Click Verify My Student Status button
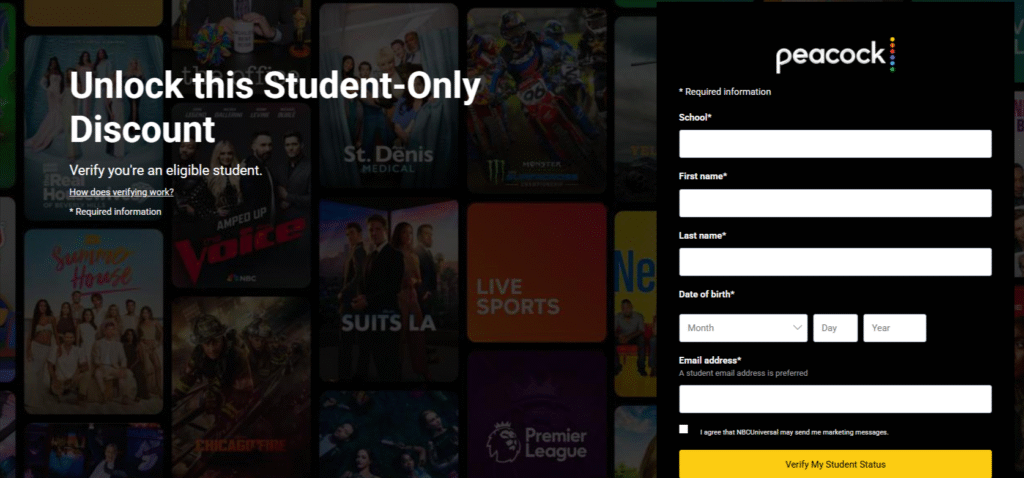This screenshot has width=1024, height=478. pyautogui.click(x=835, y=464)
